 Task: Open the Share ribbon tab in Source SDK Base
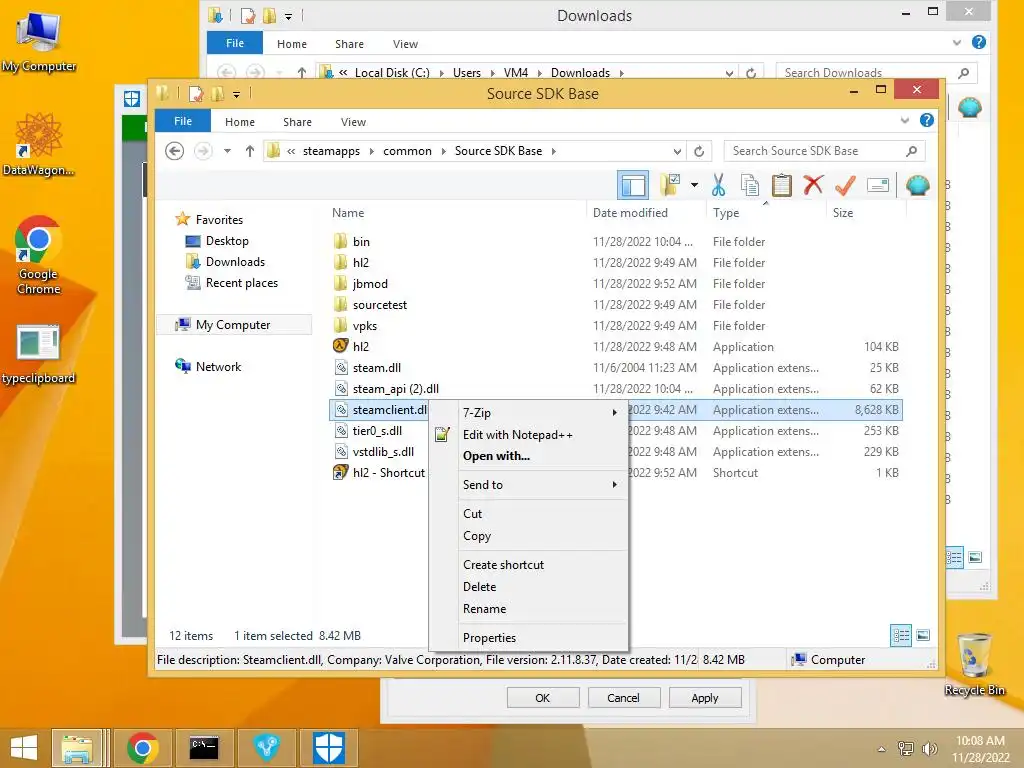pos(297,122)
